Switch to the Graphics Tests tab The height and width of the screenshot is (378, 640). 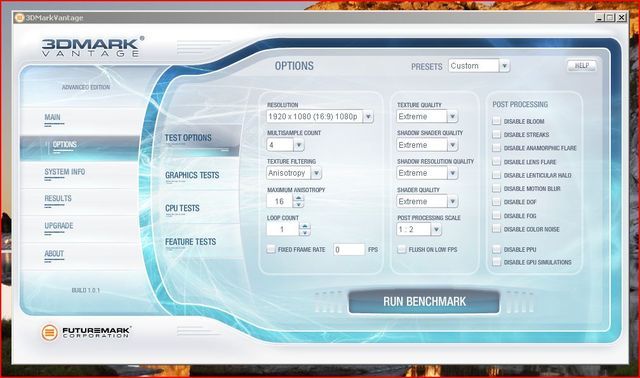click(192, 175)
